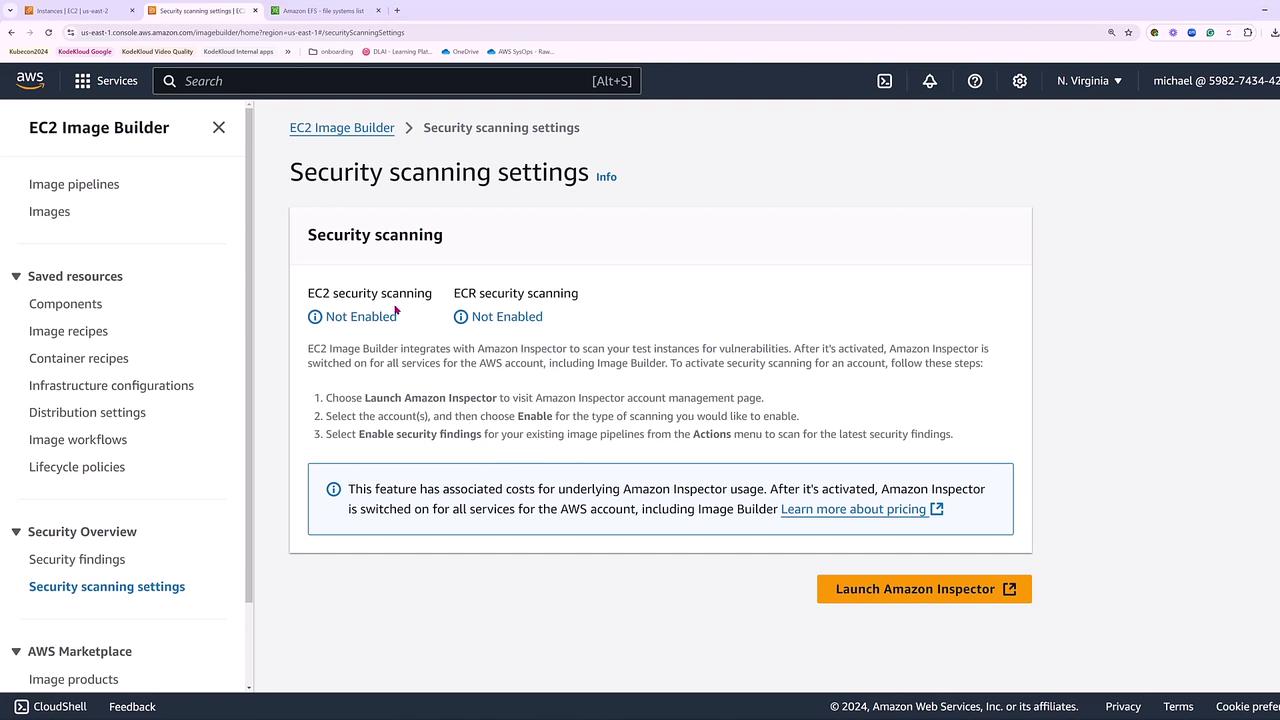Screen dimensions: 1280x720
Task: Open the michael account menu
Action: point(1216,81)
